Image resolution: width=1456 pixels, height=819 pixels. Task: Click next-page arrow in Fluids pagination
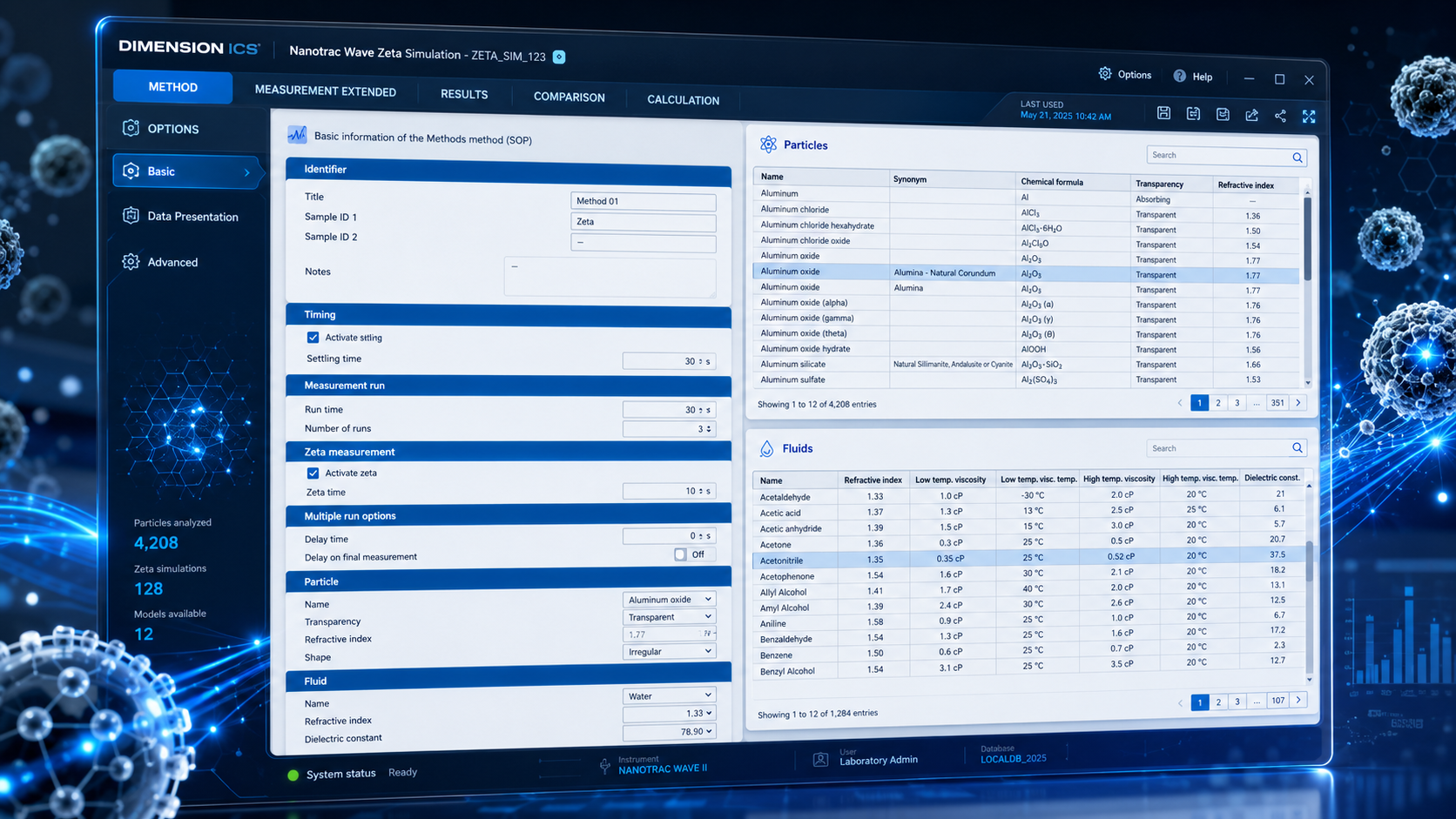click(x=1298, y=700)
